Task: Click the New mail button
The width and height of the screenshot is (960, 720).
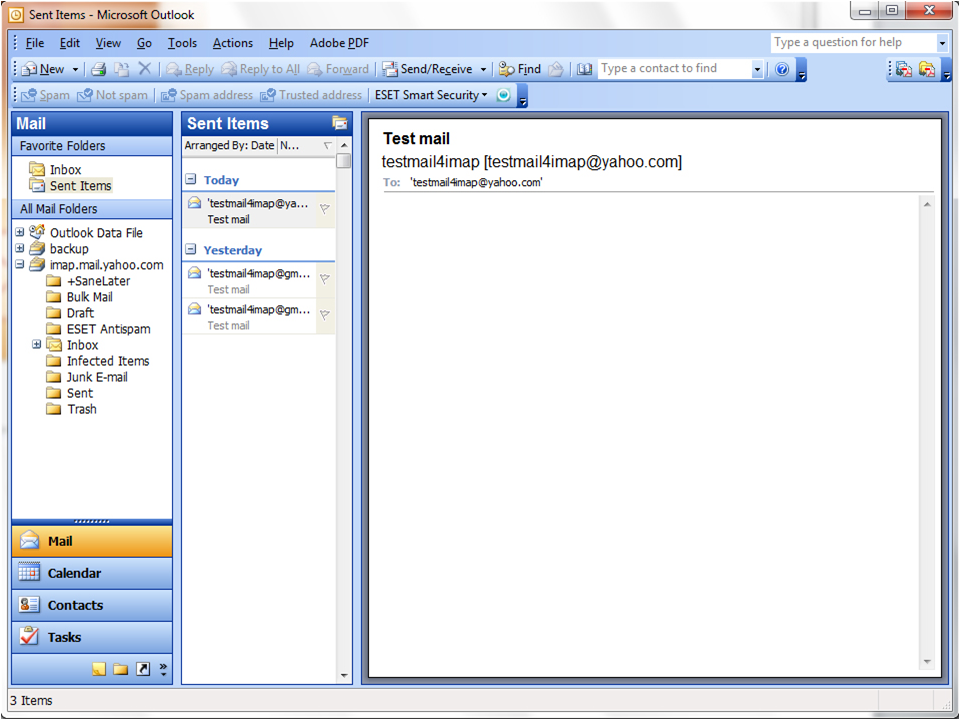Action: coord(43,69)
